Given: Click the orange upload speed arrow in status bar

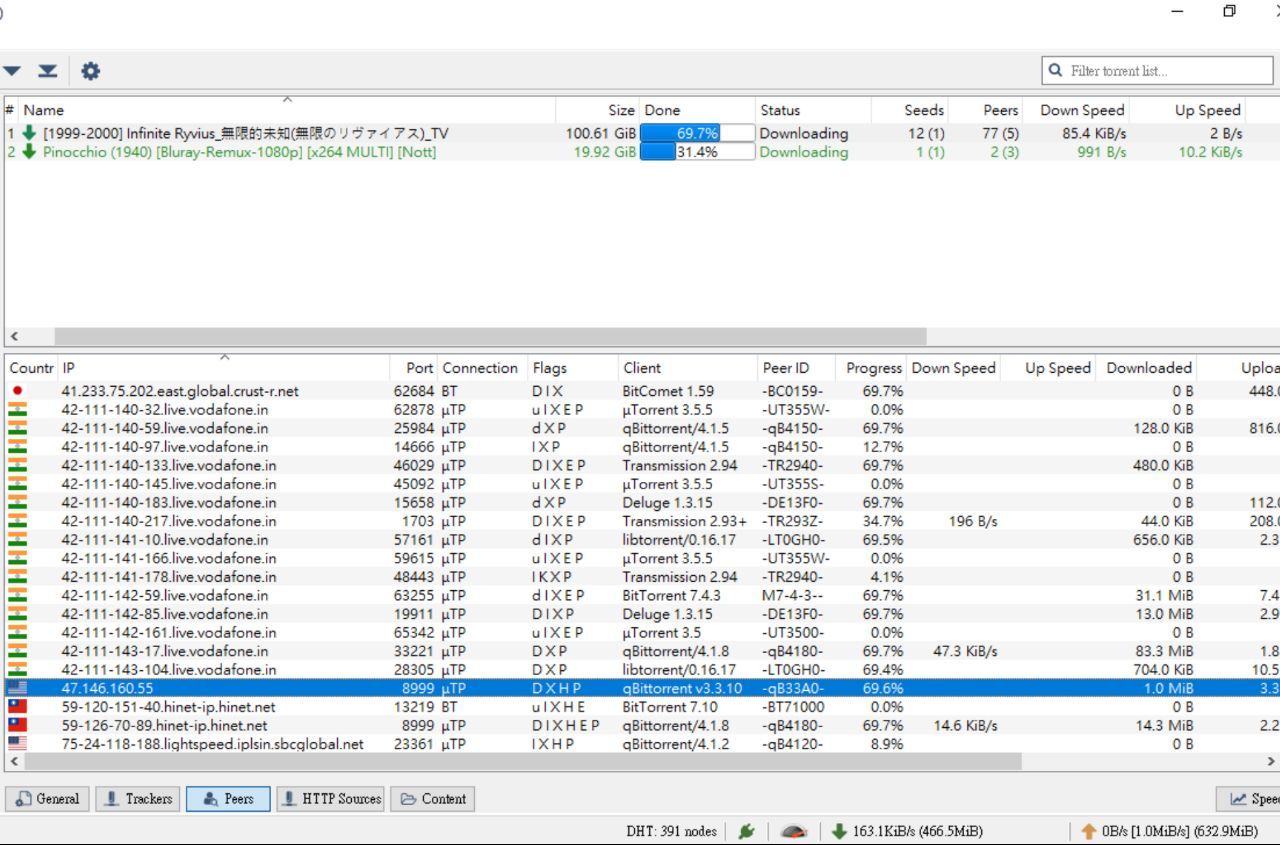Looking at the screenshot, I should coord(1089,831).
